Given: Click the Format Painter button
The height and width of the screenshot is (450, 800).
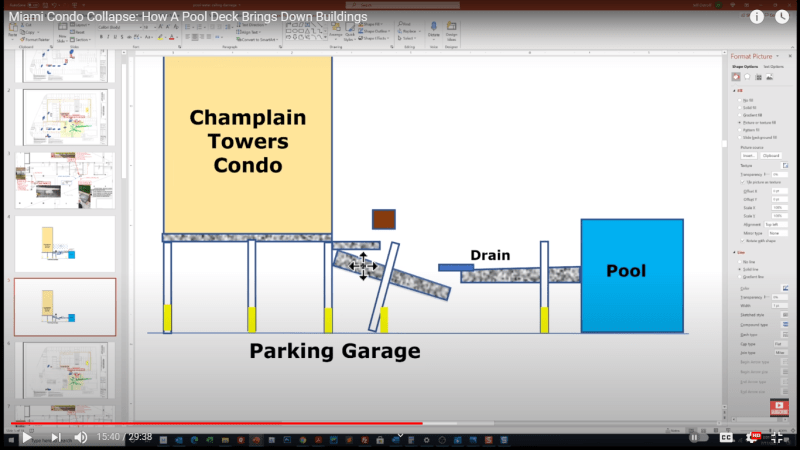Looking at the screenshot, I should (x=35, y=40).
